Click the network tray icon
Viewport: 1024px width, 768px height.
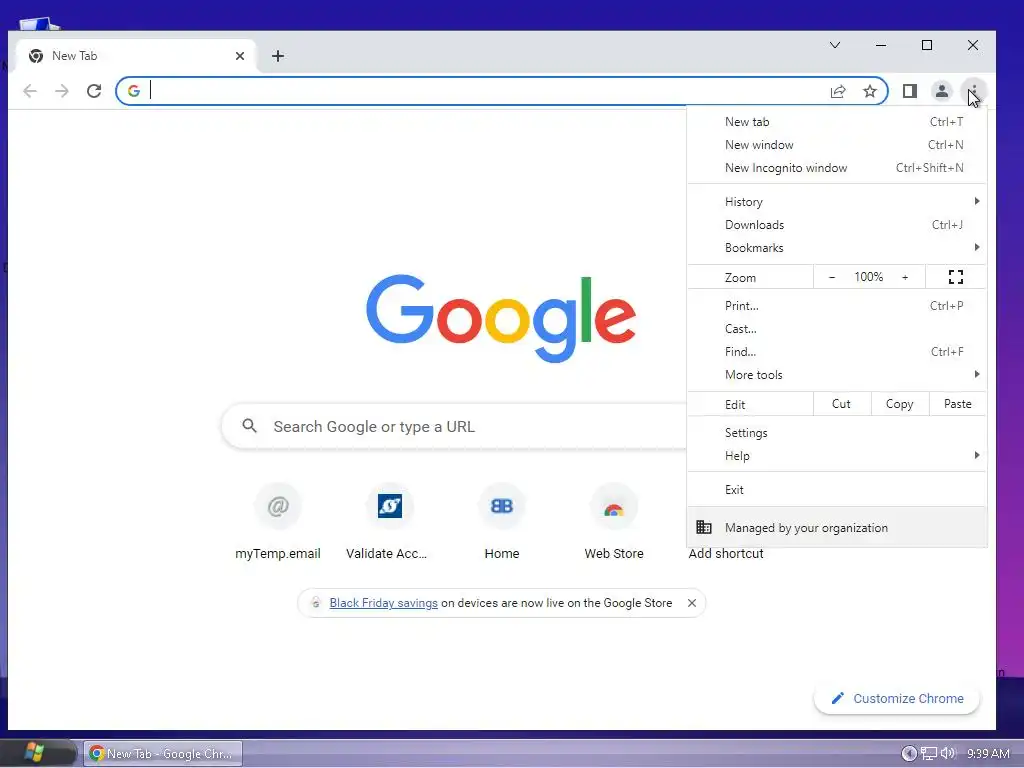929,754
